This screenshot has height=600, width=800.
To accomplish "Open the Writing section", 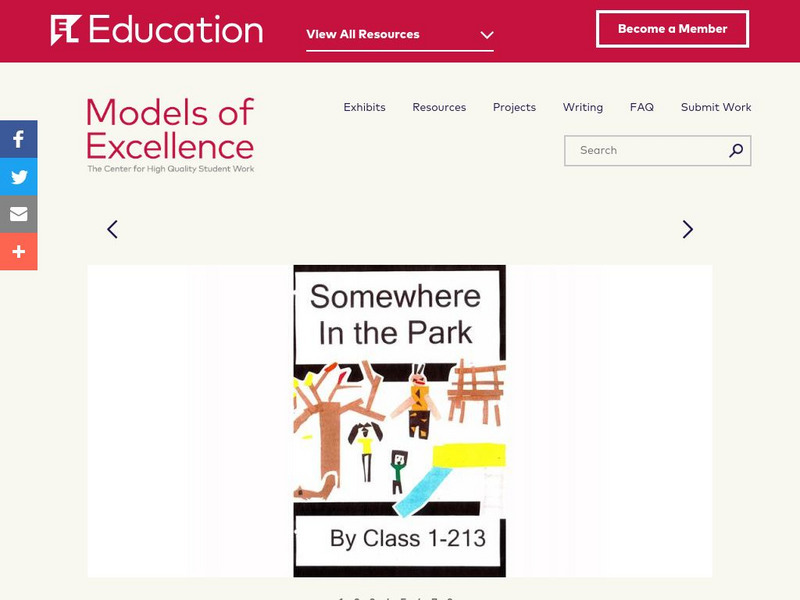I will coord(583,107).
